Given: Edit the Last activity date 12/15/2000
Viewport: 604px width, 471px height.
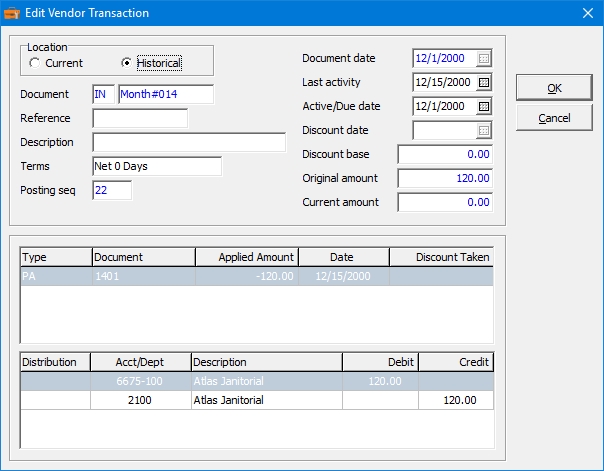Looking at the screenshot, I should [445, 82].
